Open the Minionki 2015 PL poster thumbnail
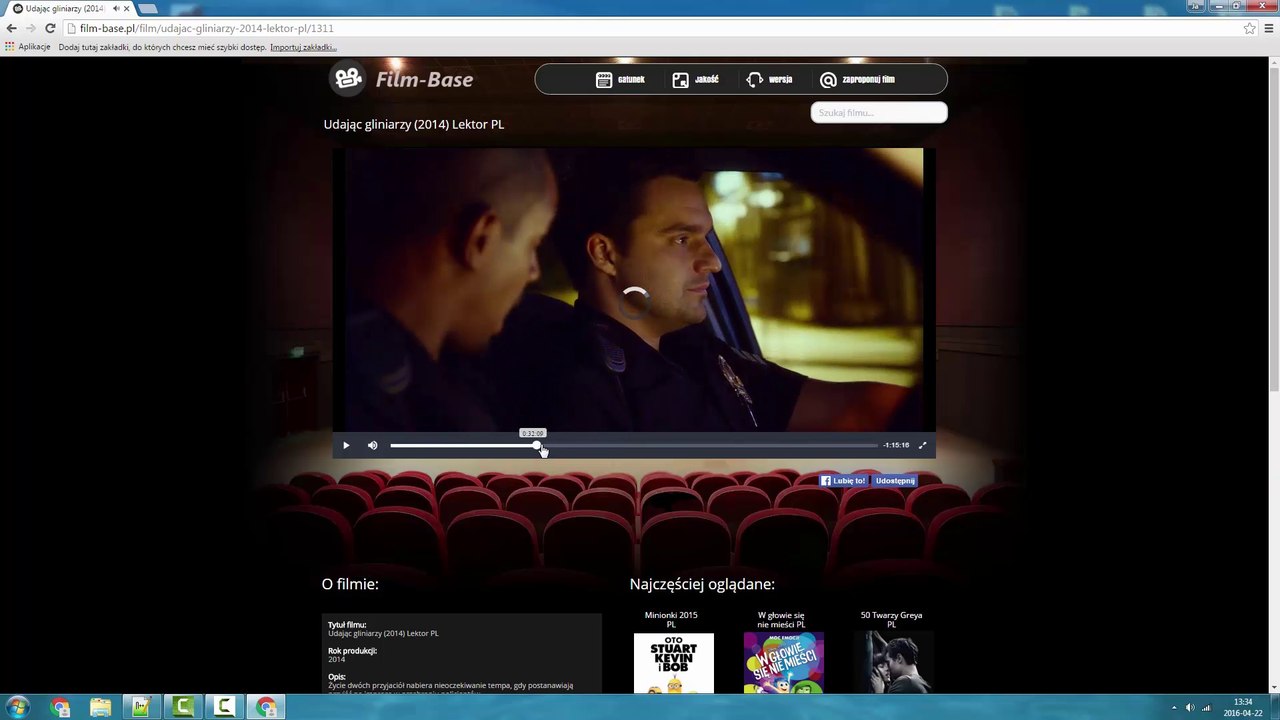1280x720 pixels. point(674,663)
